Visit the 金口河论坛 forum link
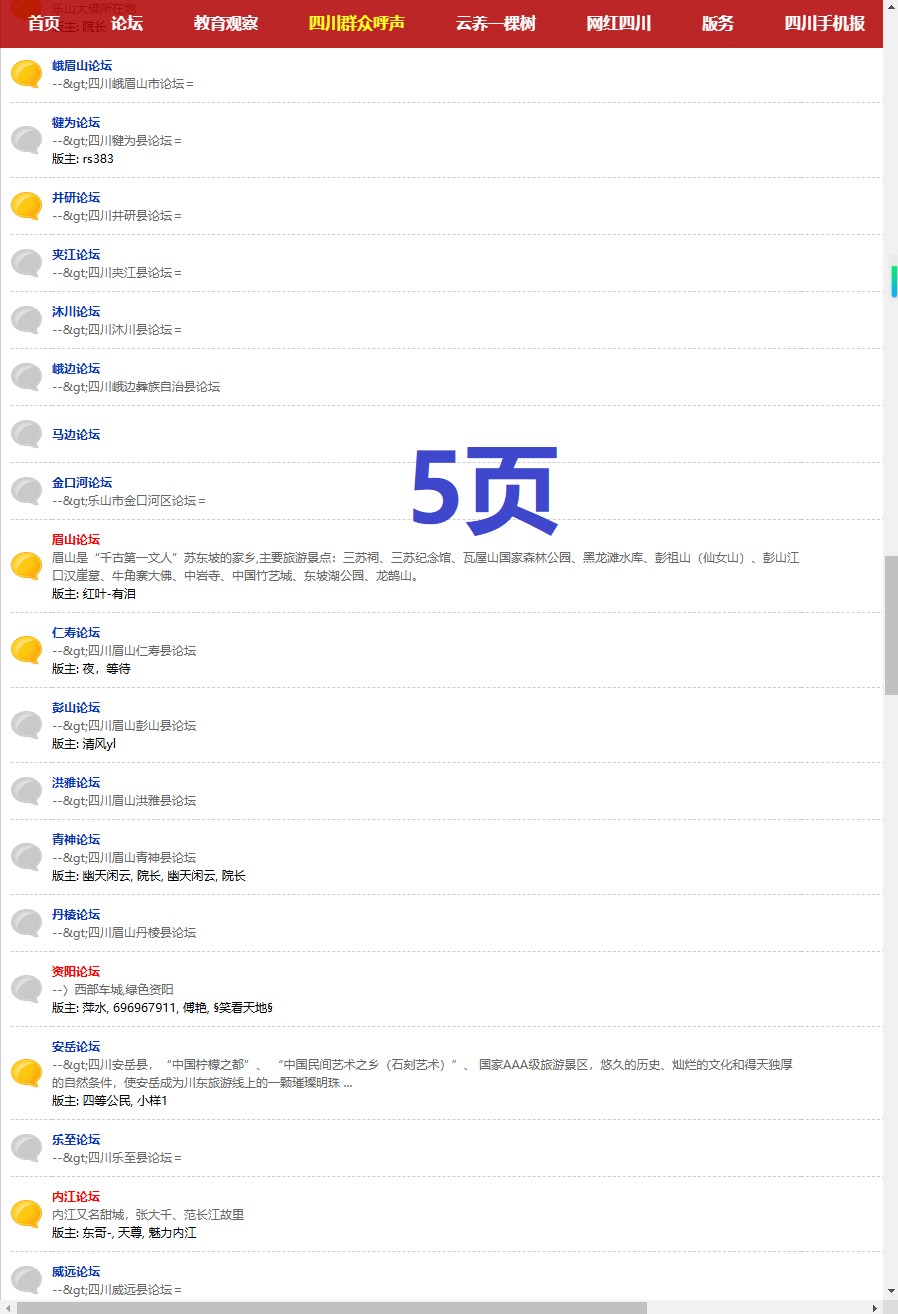 point(82,483)
